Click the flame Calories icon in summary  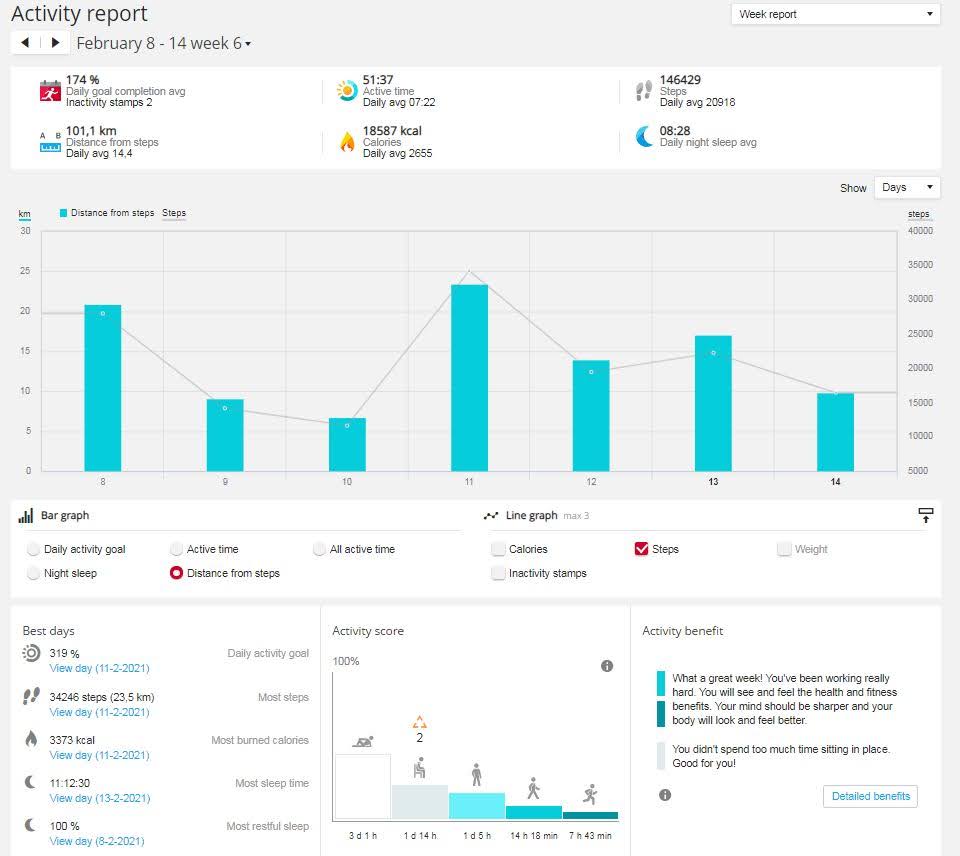click(x=347, y=141)
